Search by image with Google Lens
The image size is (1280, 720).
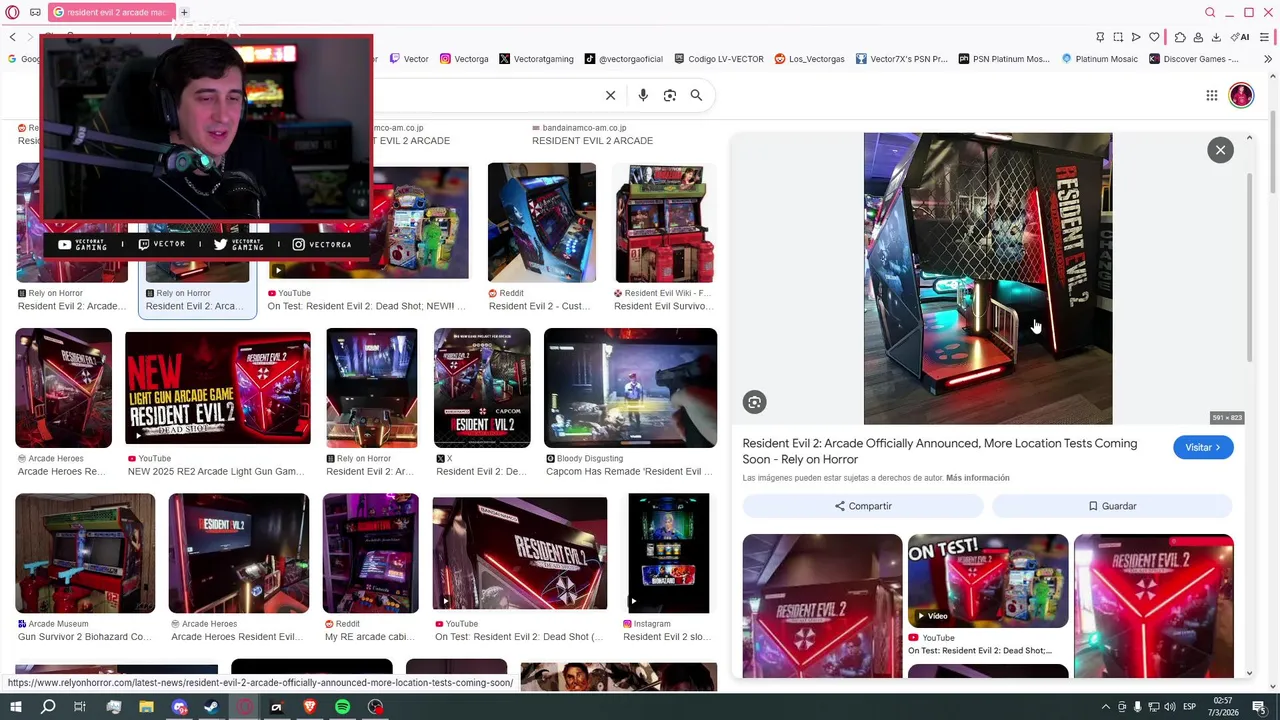(x=670, y=95)
